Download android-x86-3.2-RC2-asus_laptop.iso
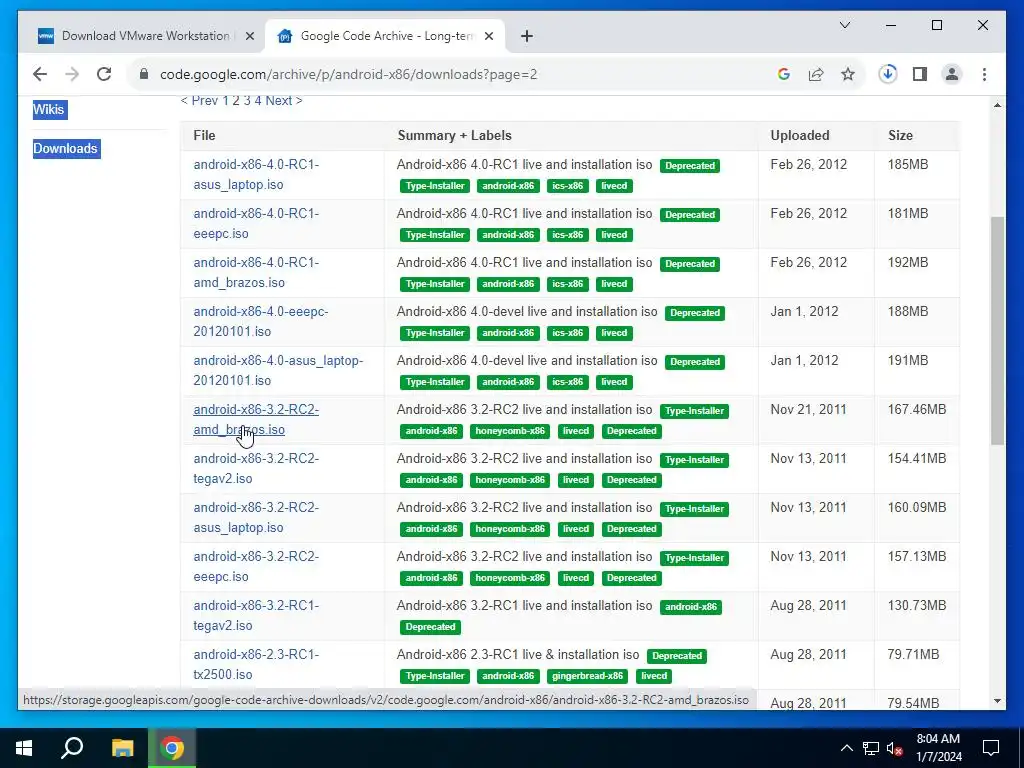 click(x=256, y=517)
